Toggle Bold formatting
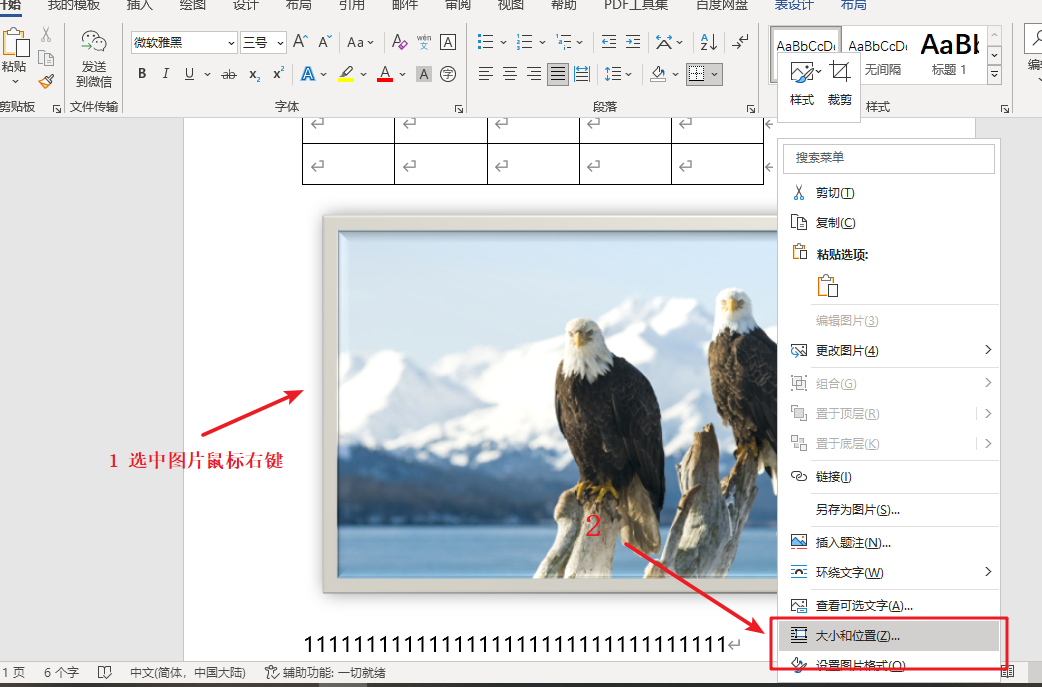The width and height of the screenshot is (1042, 687). point(142,74)
